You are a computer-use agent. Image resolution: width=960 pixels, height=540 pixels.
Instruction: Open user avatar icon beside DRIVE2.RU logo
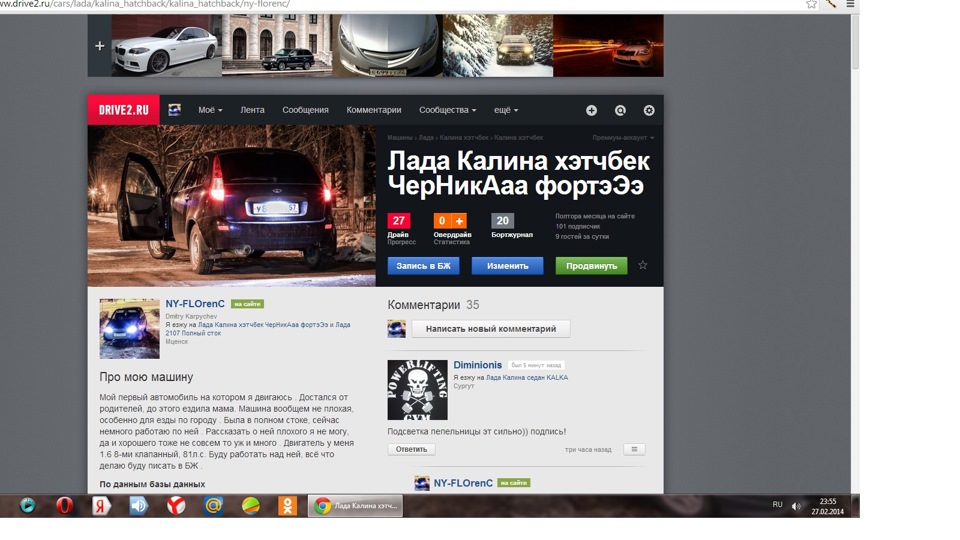[174, 110]
